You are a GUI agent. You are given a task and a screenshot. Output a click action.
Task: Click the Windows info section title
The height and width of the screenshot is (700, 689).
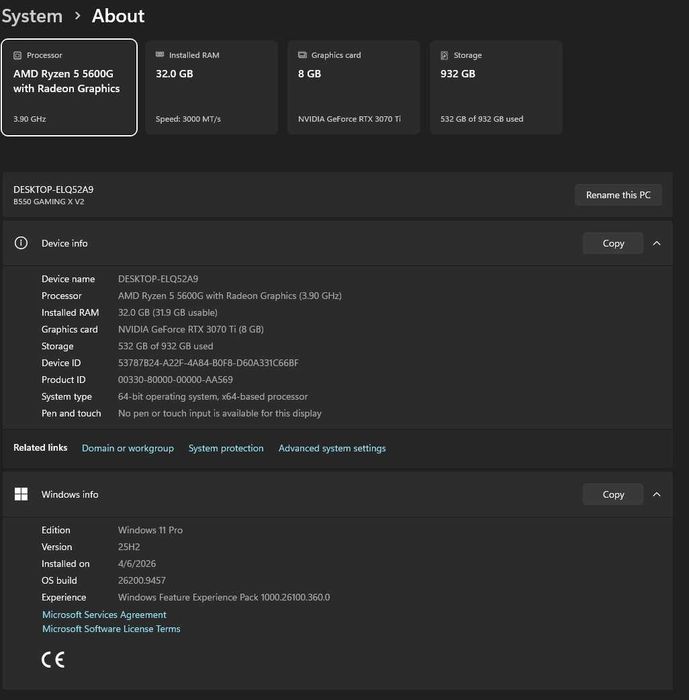point(70,495)
